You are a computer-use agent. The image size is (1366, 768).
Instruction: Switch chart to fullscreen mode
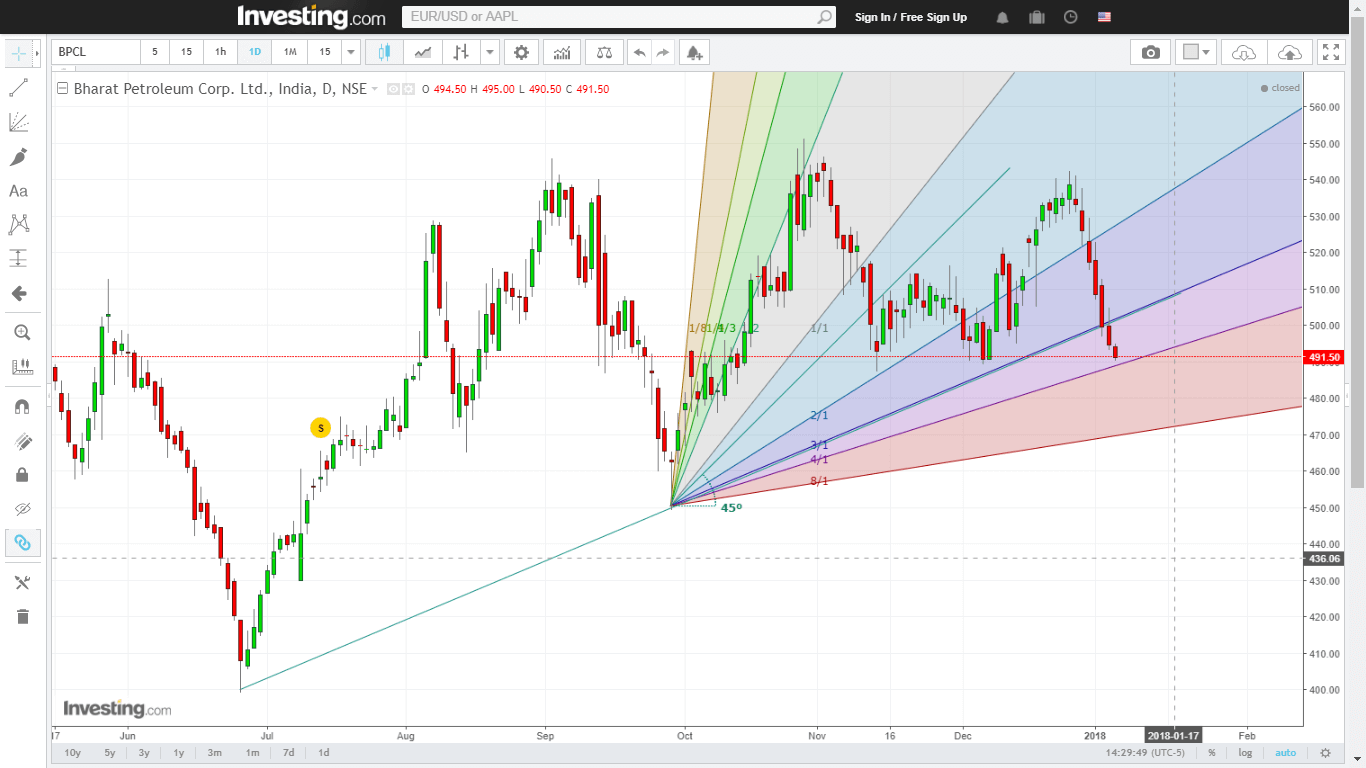coord(1330,52)
